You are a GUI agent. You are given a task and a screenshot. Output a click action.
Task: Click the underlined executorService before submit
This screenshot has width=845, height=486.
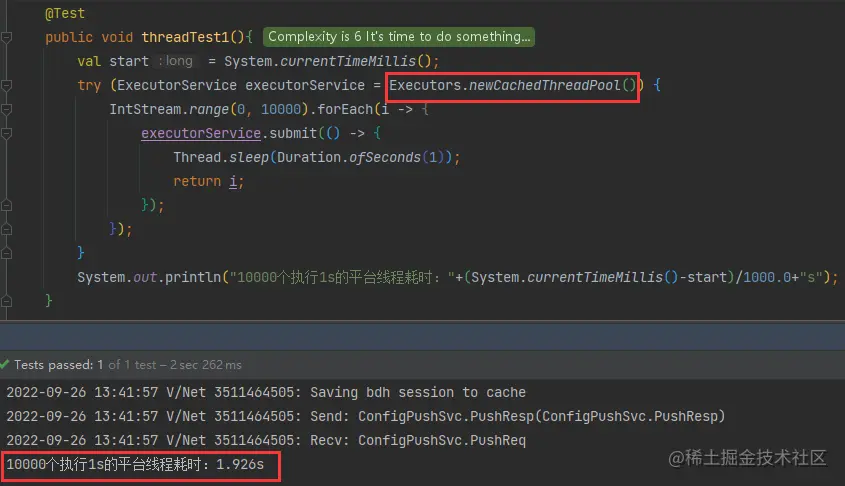[201, 133]
